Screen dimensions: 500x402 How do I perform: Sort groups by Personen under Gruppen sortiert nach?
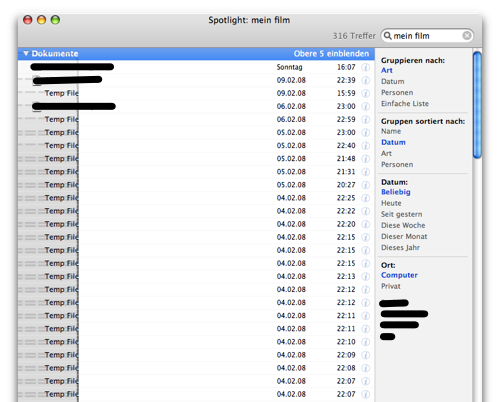(x=397, y=164)
